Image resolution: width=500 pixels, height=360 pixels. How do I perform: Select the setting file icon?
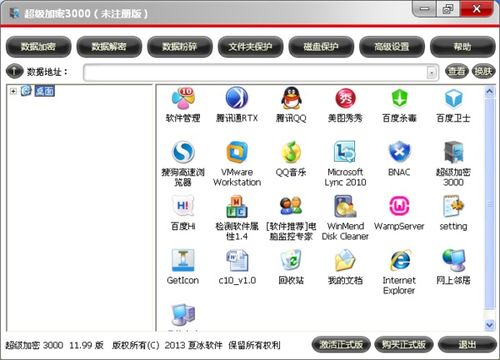pyautogui.click(x=453, y=207)
